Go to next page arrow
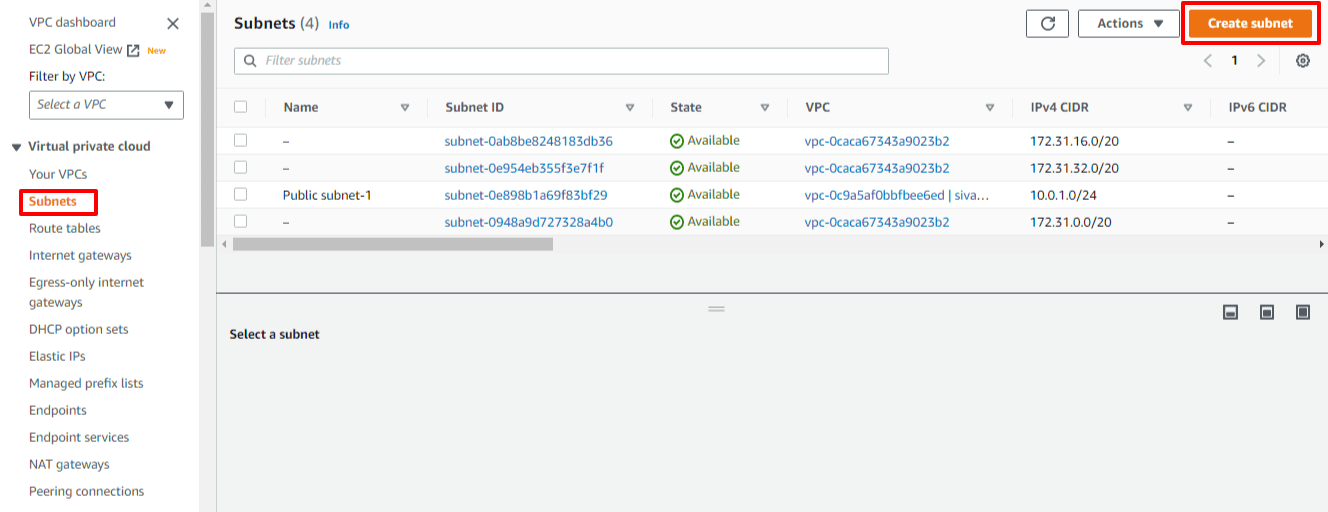 (x=1261, y=61)
